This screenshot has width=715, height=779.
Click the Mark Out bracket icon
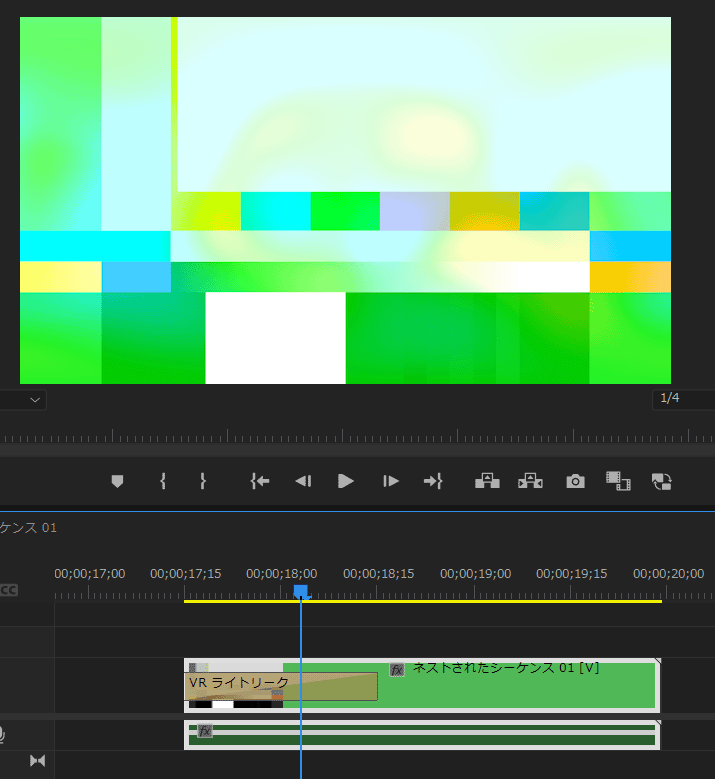click(x=202, y=481)
